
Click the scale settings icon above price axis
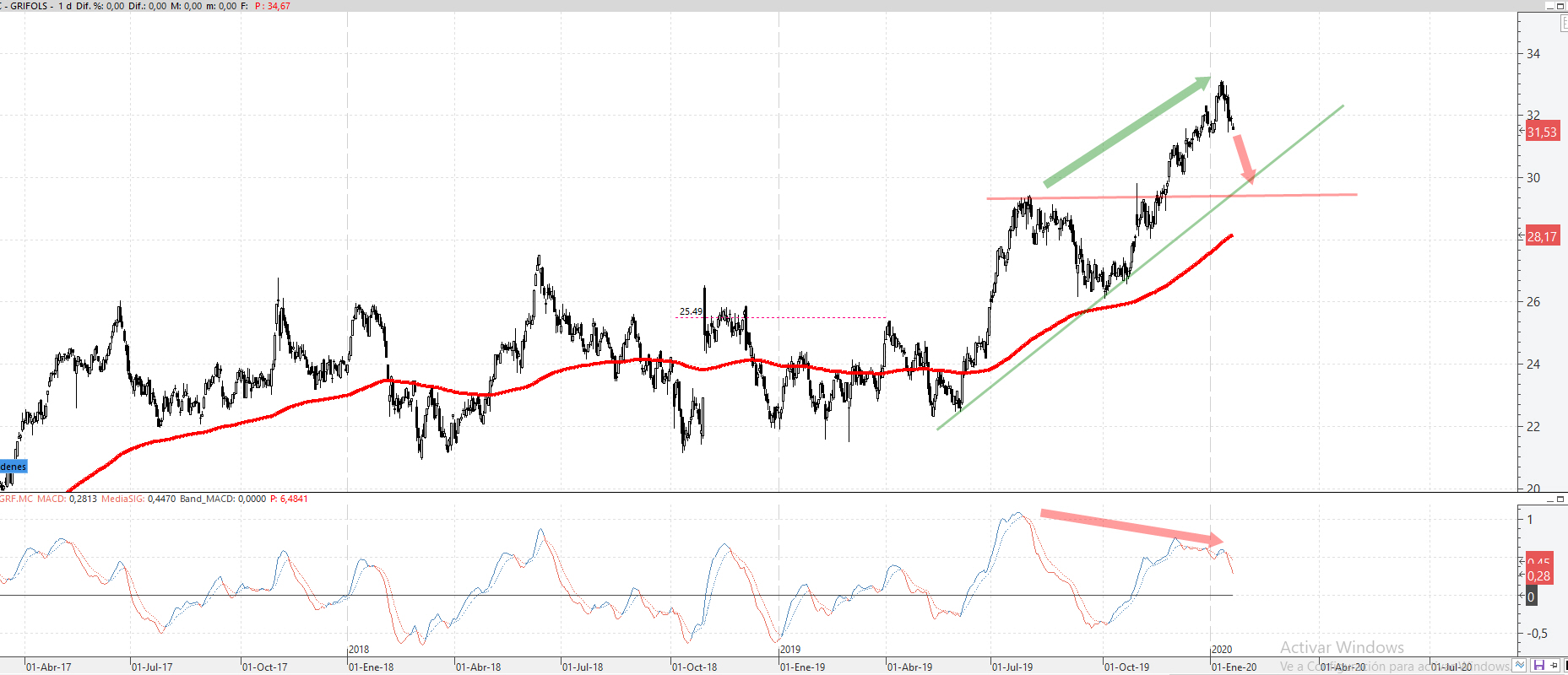coord(1563,24)
